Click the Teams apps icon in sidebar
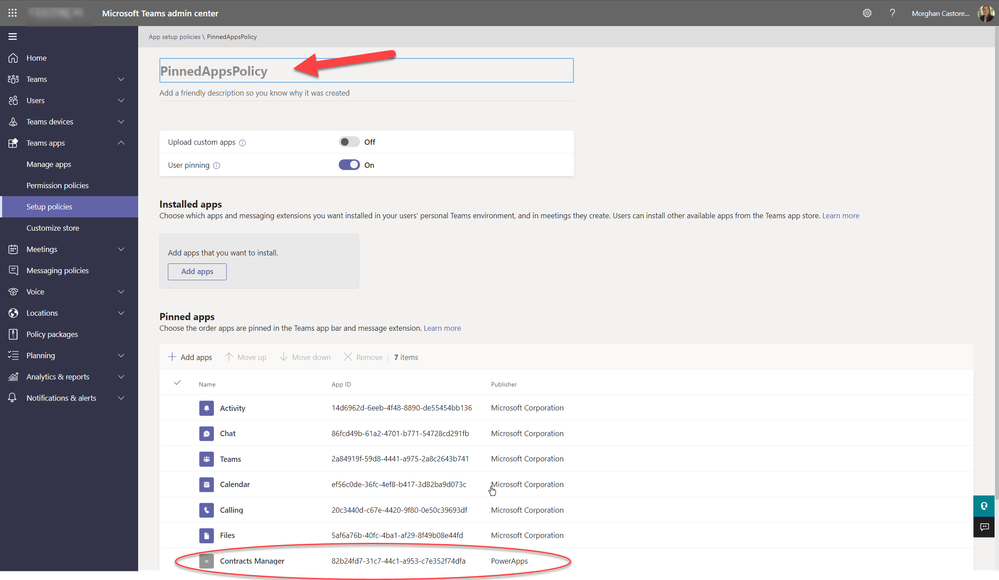The height and width of the screenshot is (580, 999). 13,143
